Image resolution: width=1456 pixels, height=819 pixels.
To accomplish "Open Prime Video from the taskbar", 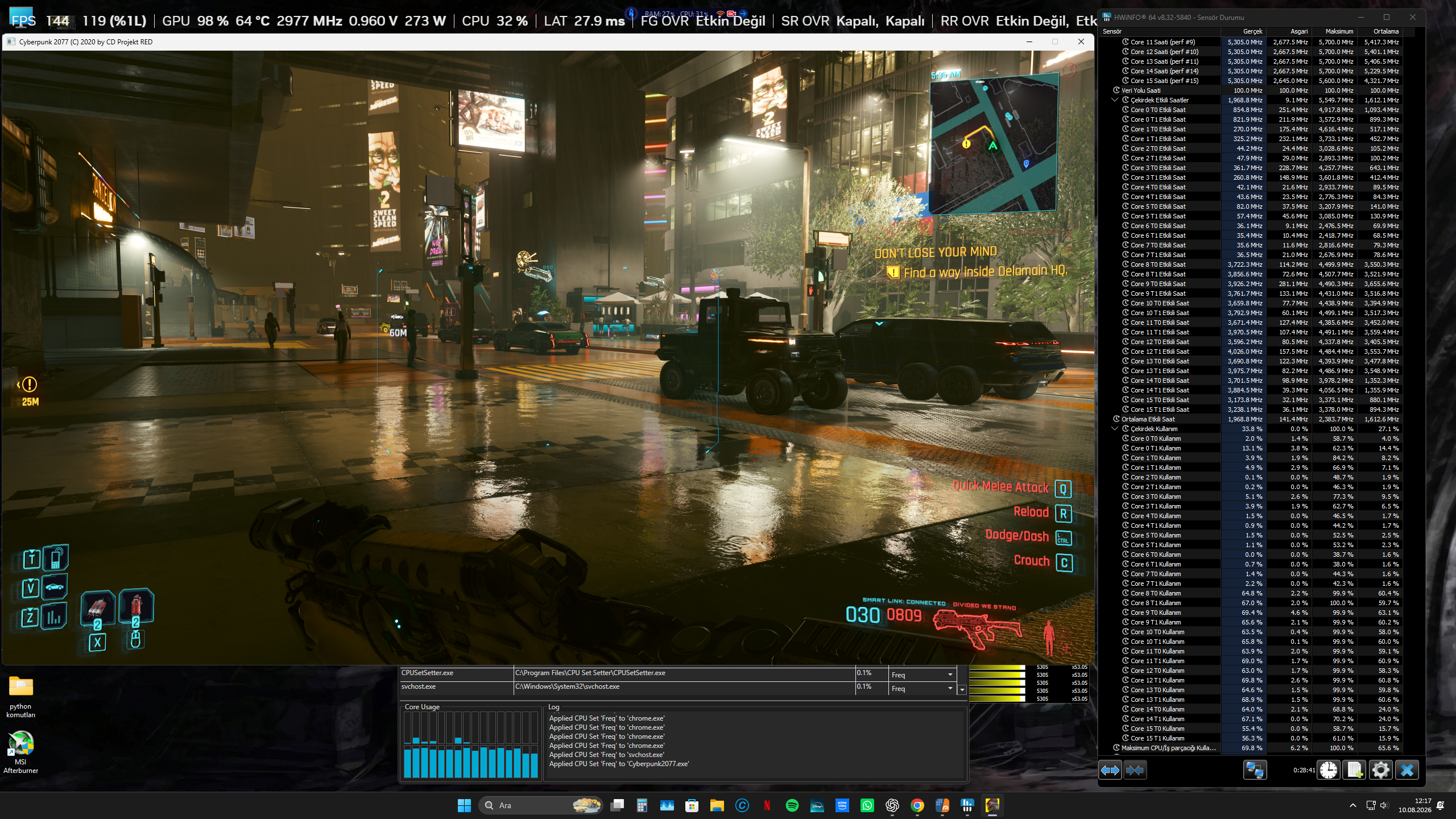I will click(842, 805).
